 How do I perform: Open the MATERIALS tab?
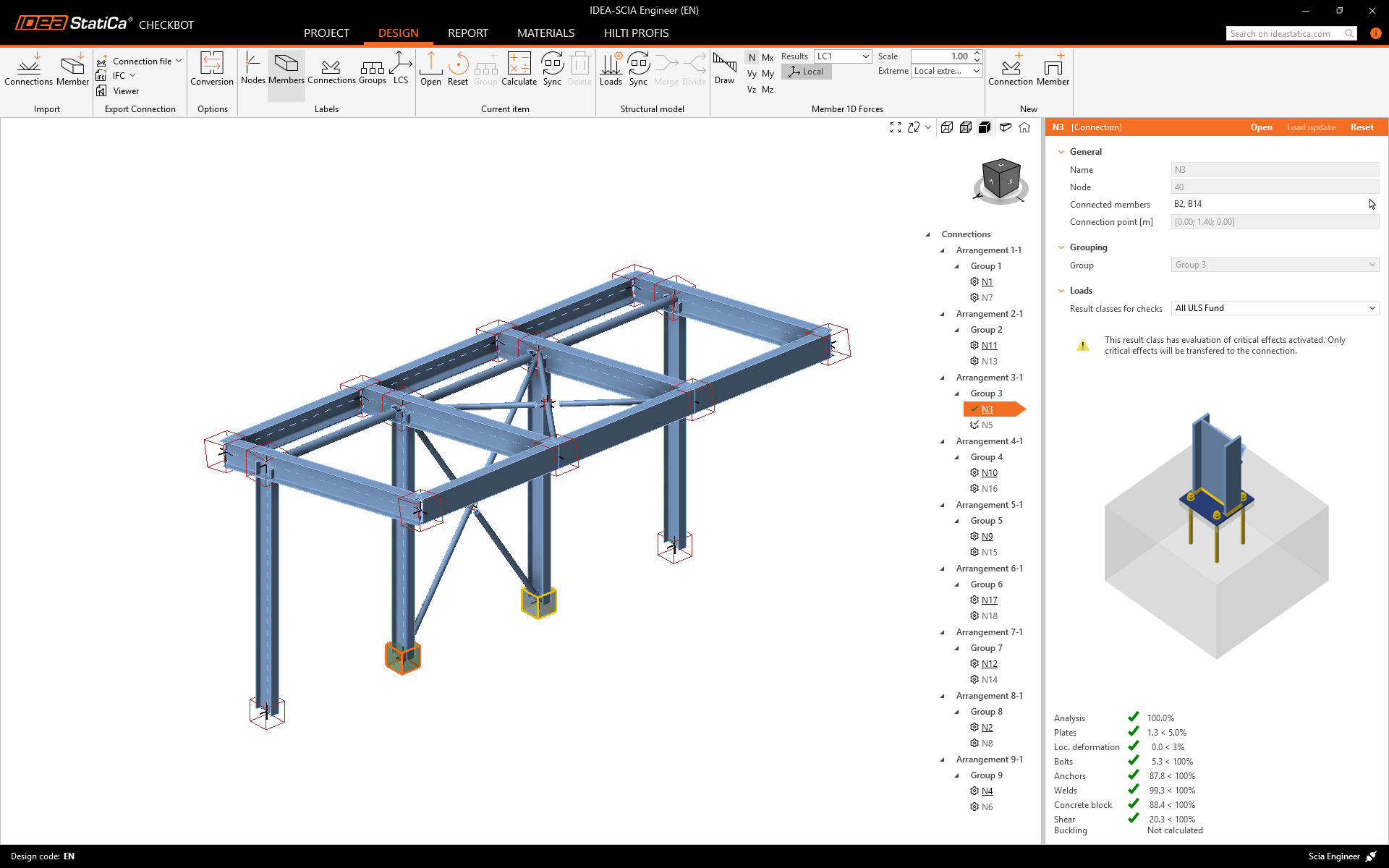[x=546, y=33]
